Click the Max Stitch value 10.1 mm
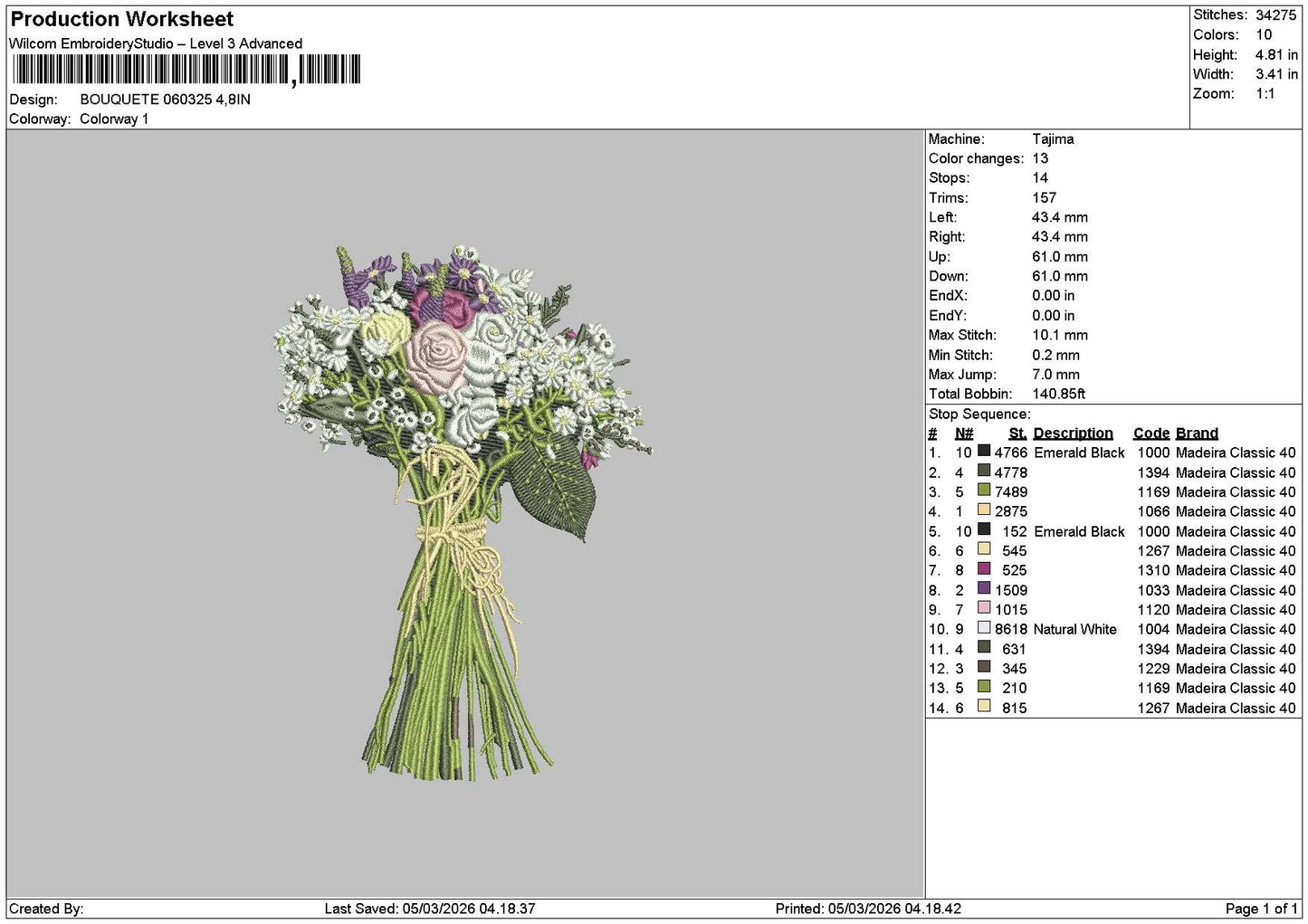This screenshot has height=924, width=1308. click(1060, 335)
